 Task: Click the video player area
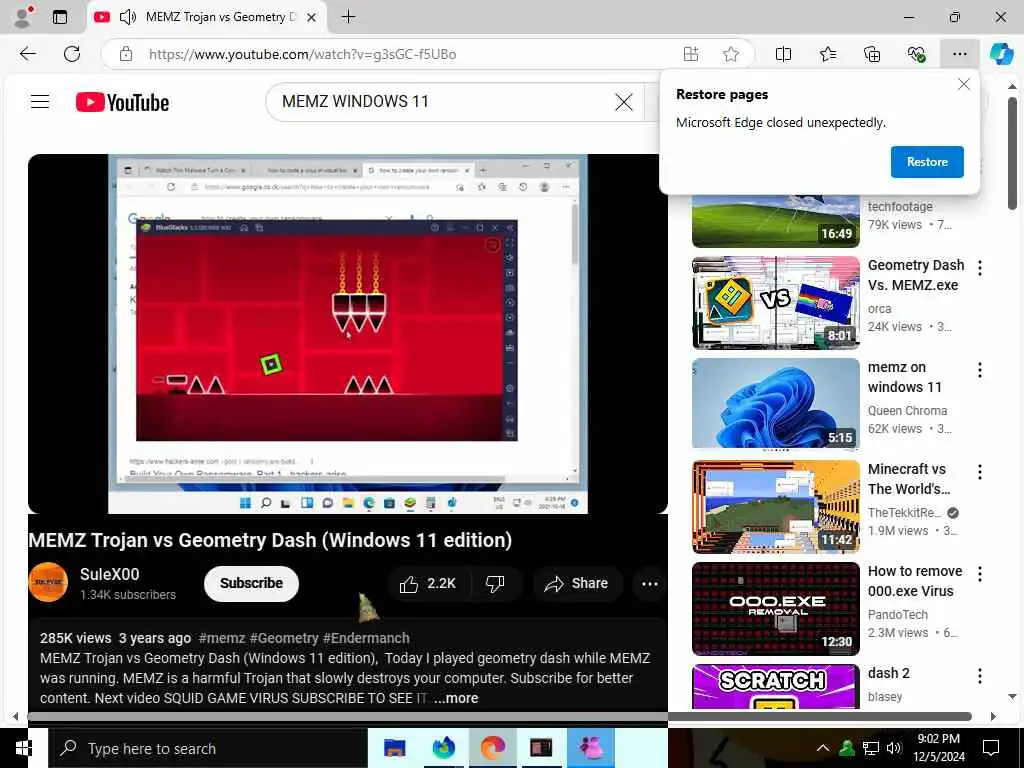pyautogui.click(x=347, y=334)
